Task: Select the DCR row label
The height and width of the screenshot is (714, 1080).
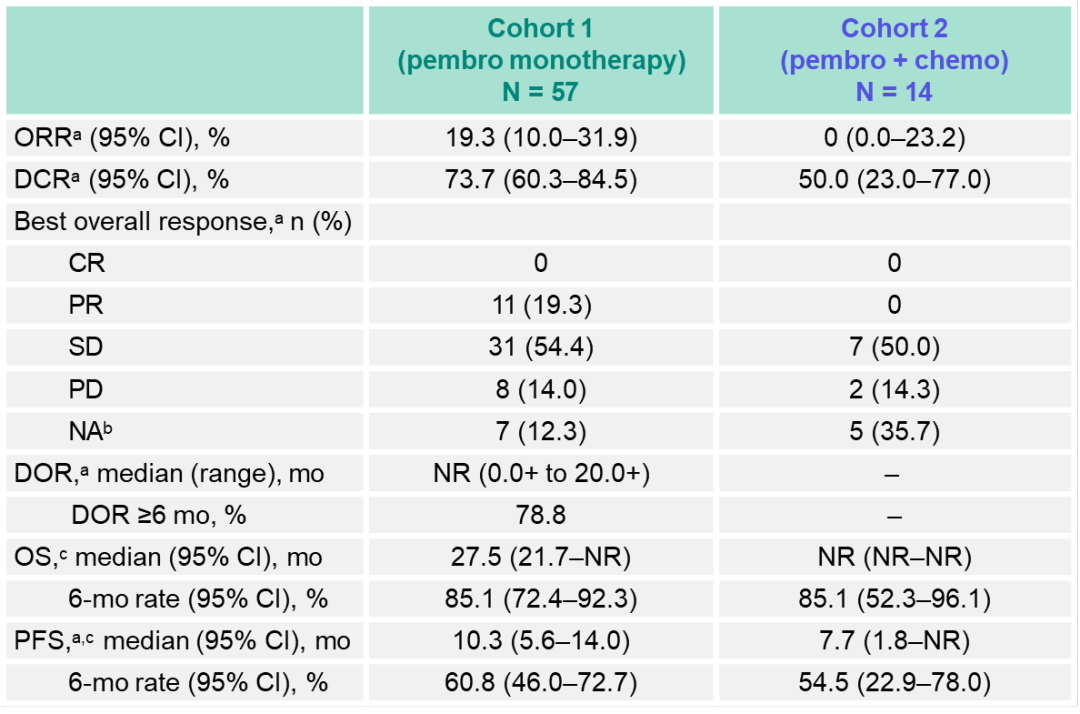Action: (x=121, y=180)
